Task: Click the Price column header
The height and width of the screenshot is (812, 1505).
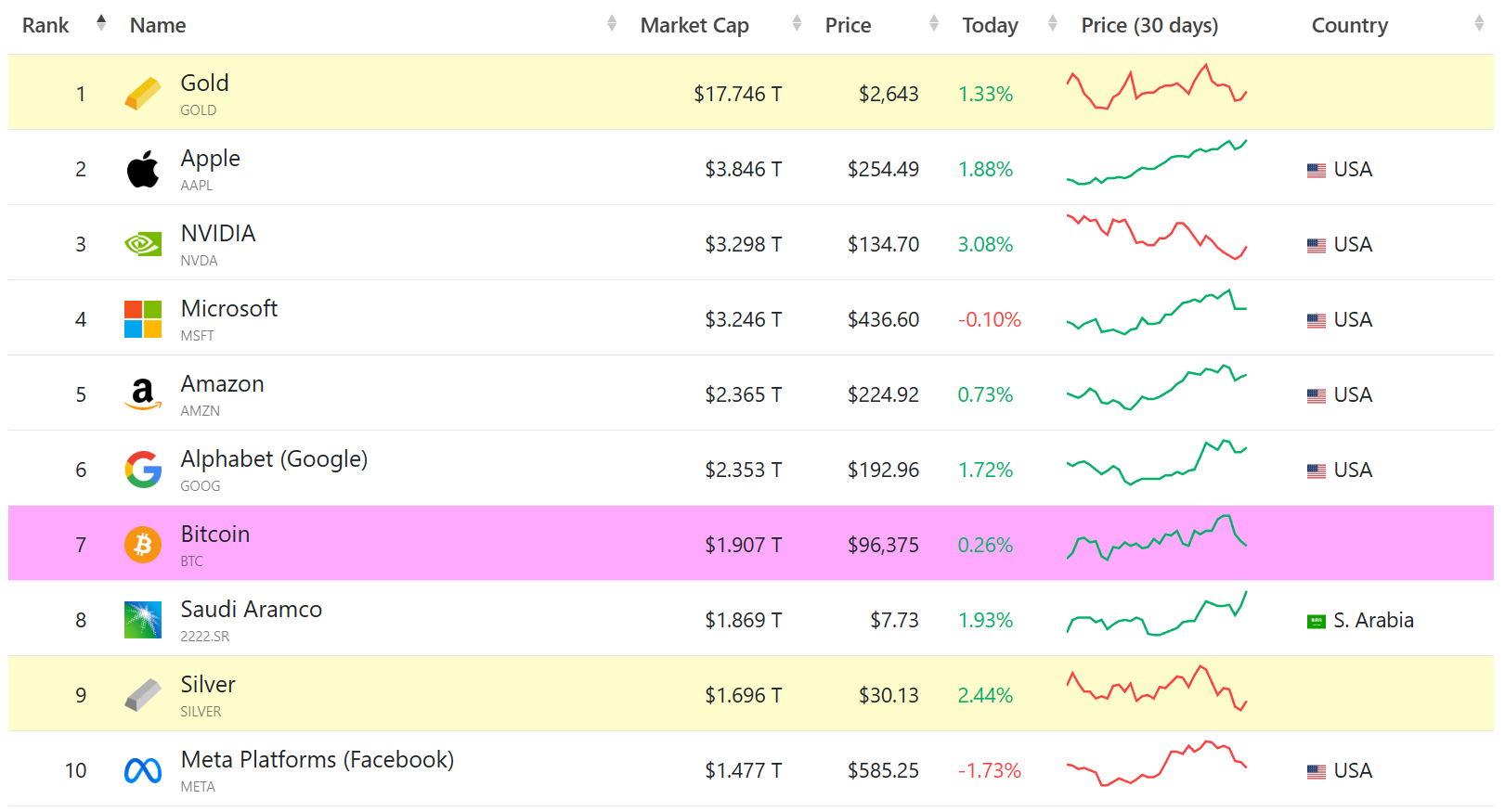Action: point(849,25)
